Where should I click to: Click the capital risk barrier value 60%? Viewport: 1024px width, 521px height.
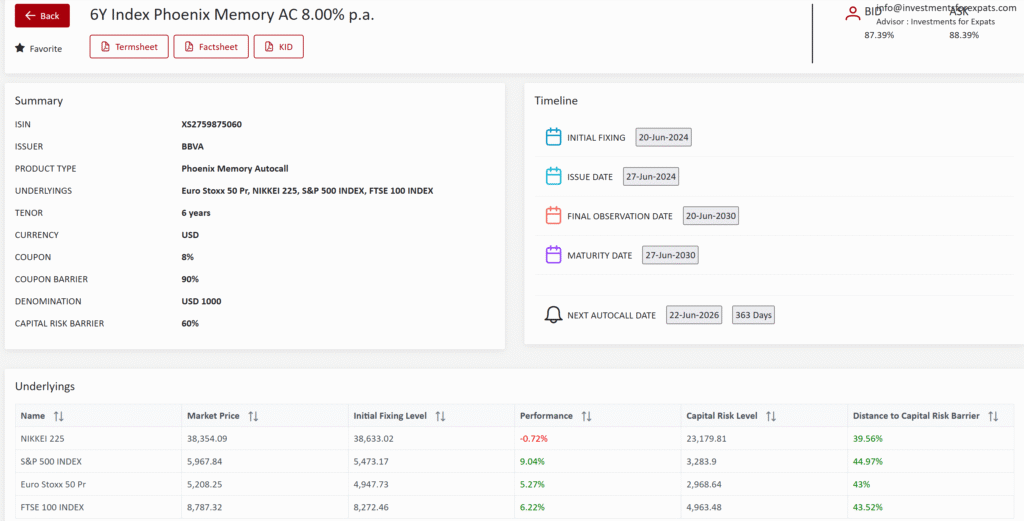pos(190,323)
